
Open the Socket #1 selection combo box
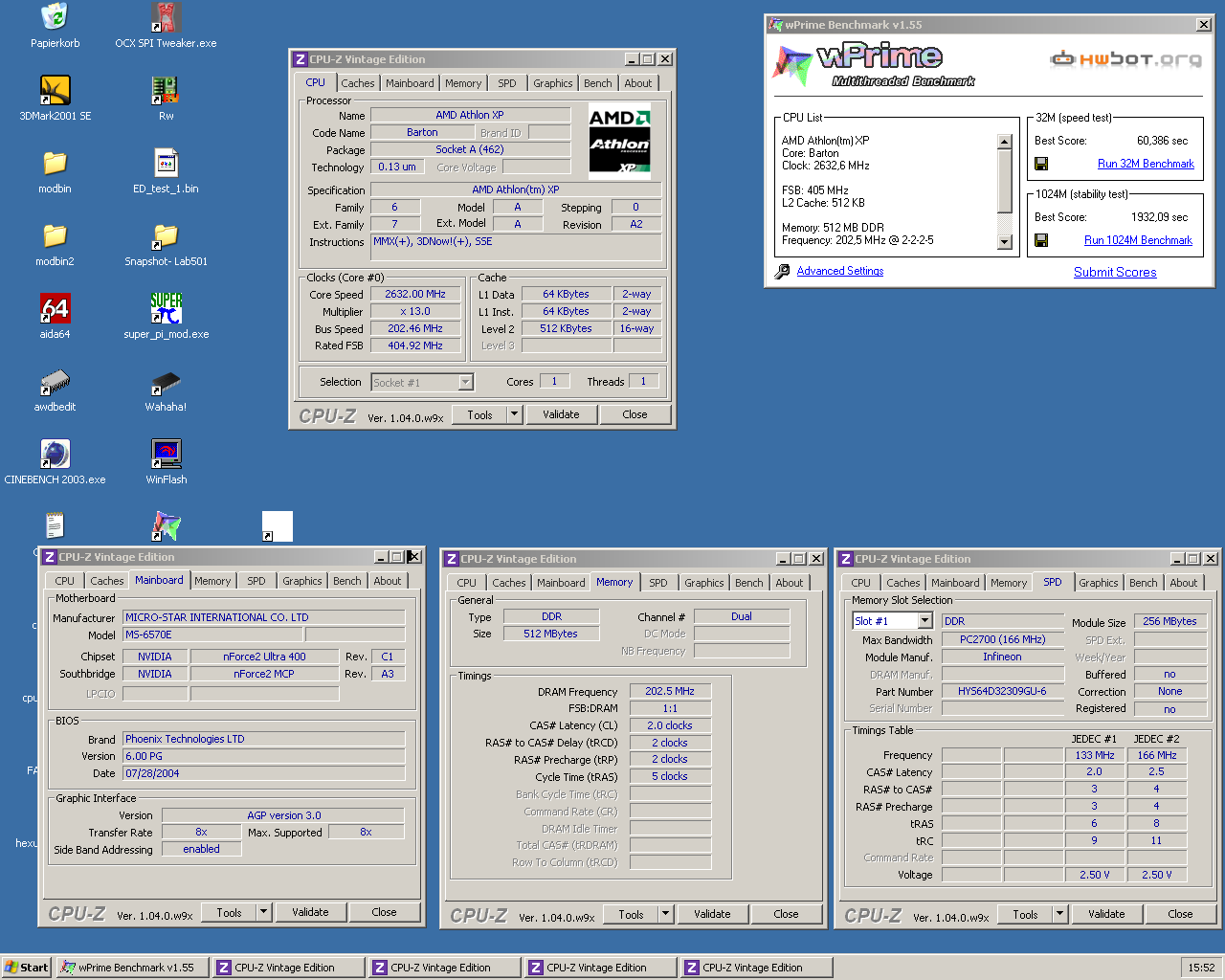pos(422,383)
